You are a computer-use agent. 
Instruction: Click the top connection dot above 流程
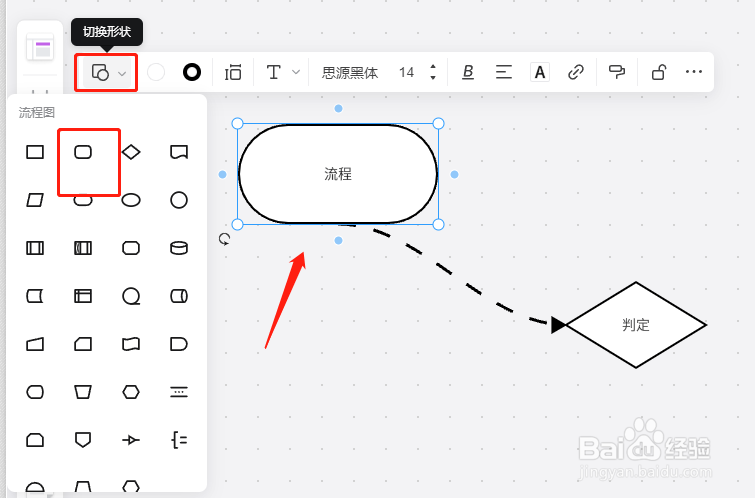[x=338, y=109]
